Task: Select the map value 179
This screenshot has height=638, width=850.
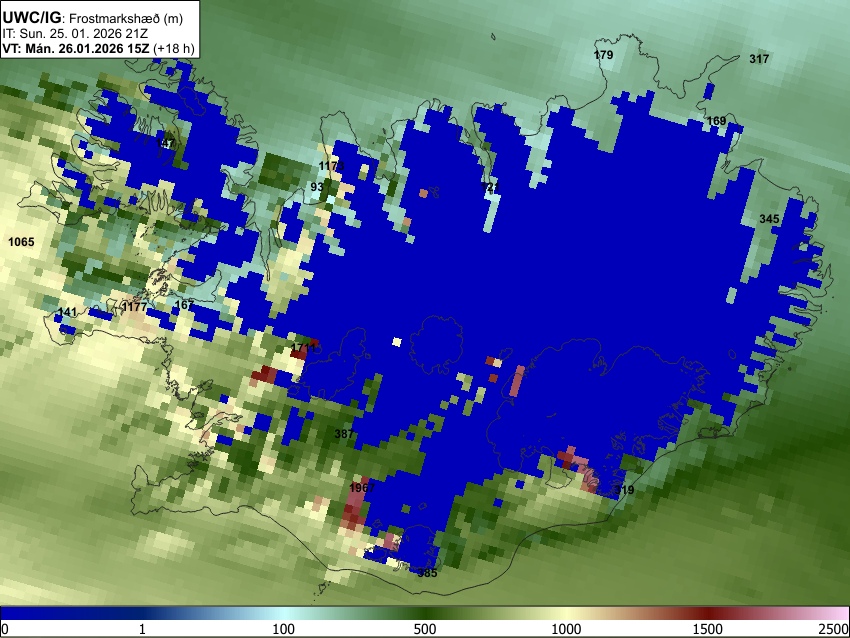Action: coord(603,55)
